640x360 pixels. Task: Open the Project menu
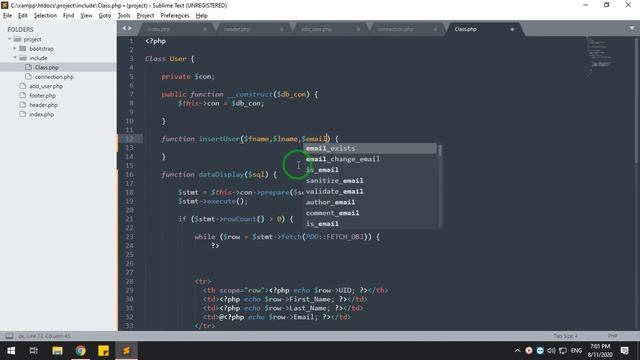145,16
